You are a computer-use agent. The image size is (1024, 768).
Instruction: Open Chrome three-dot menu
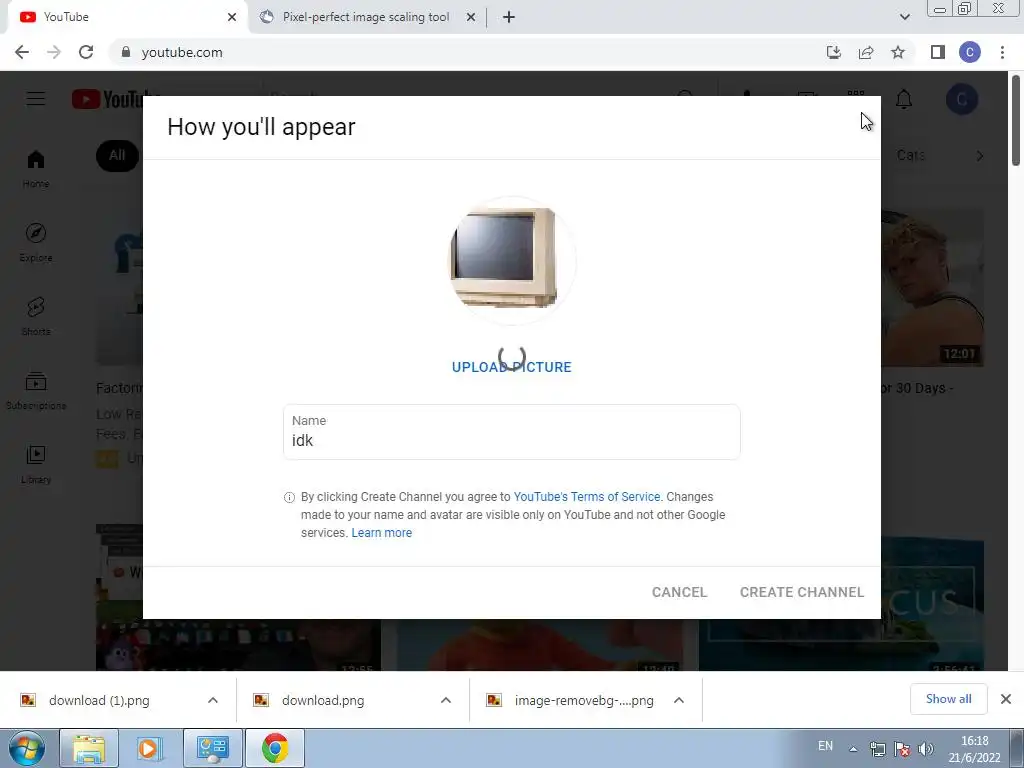[x=1002, y=52]
